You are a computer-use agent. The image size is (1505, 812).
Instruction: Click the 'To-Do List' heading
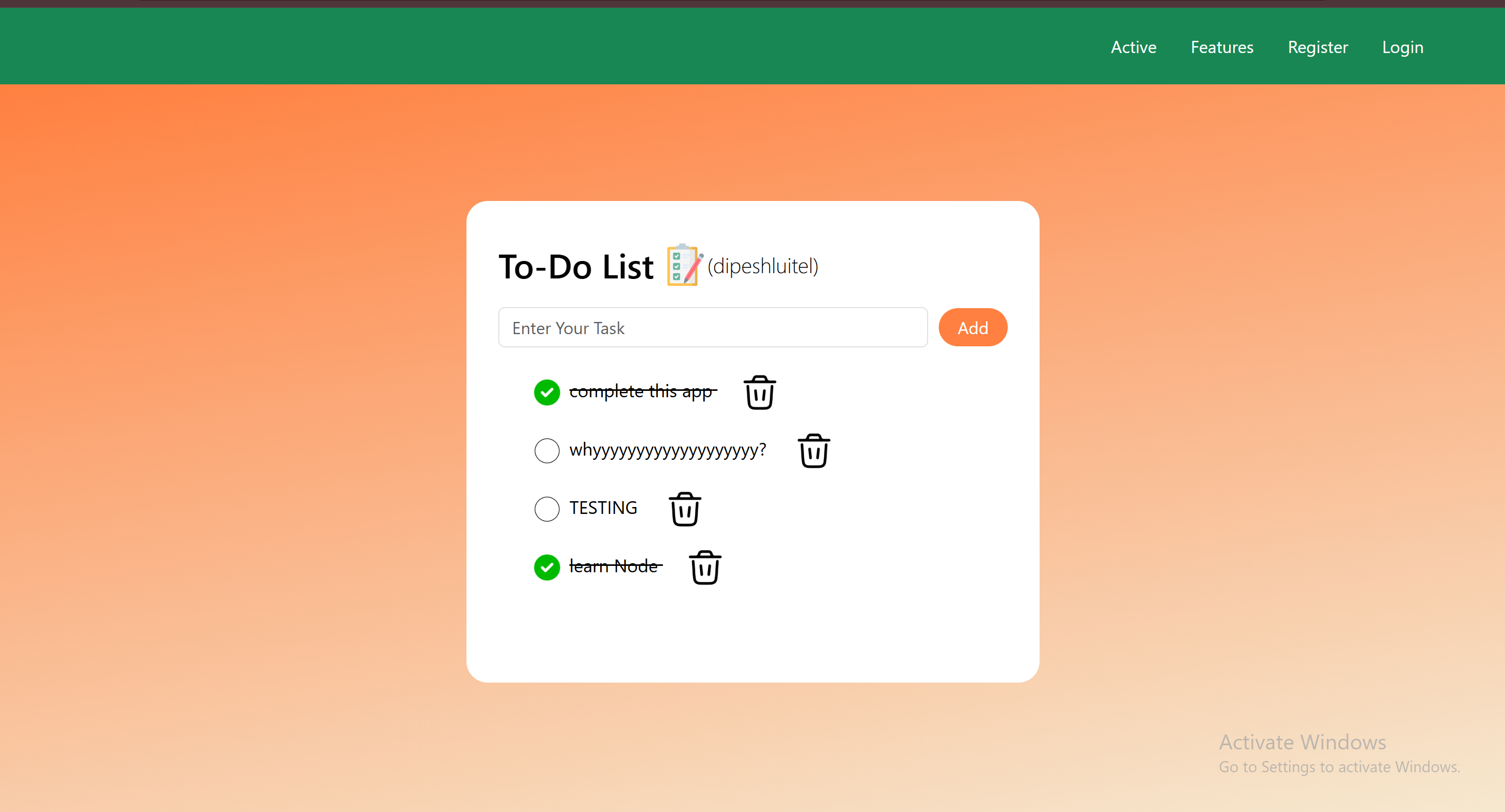[x=575, y=267]
